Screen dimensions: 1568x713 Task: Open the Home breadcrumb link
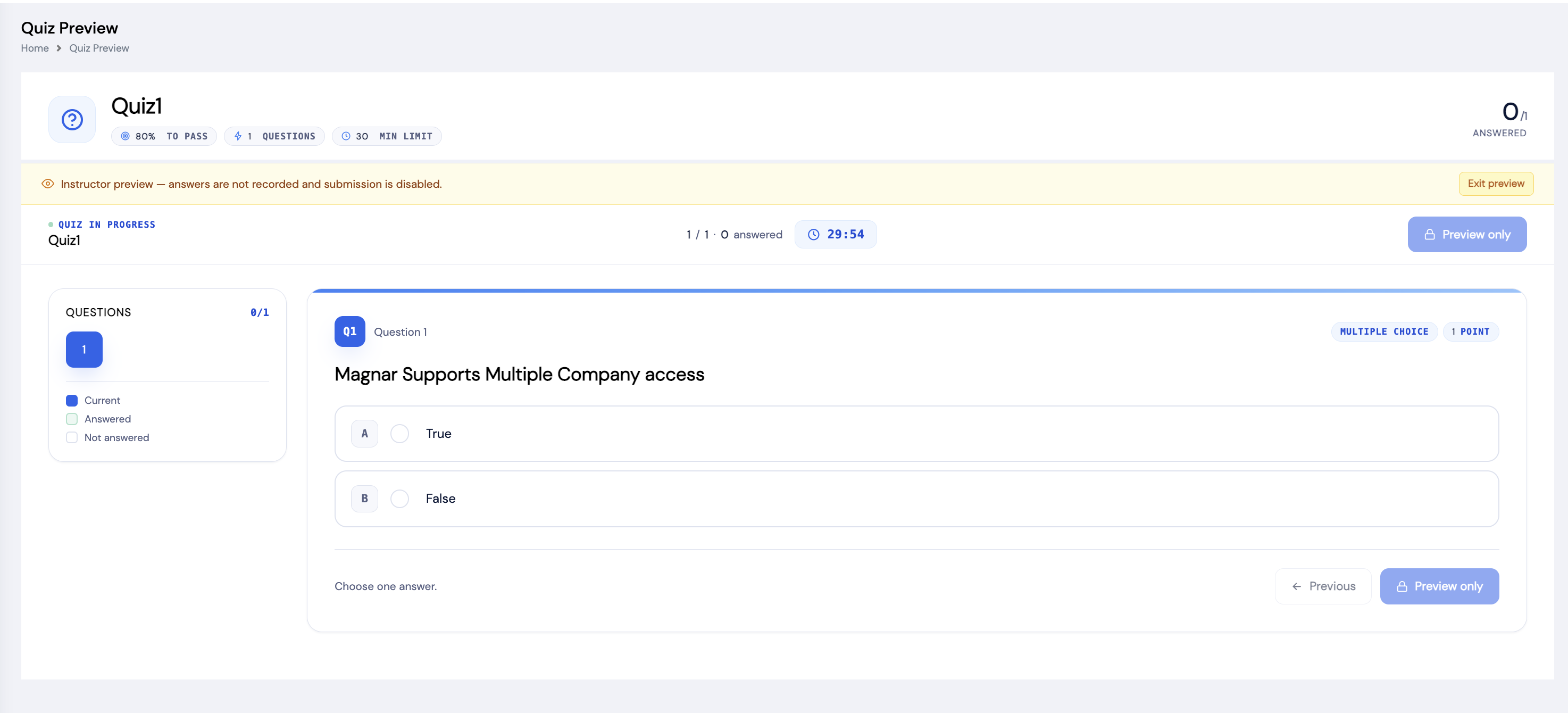pyautogui.click(x=35, y=48)
